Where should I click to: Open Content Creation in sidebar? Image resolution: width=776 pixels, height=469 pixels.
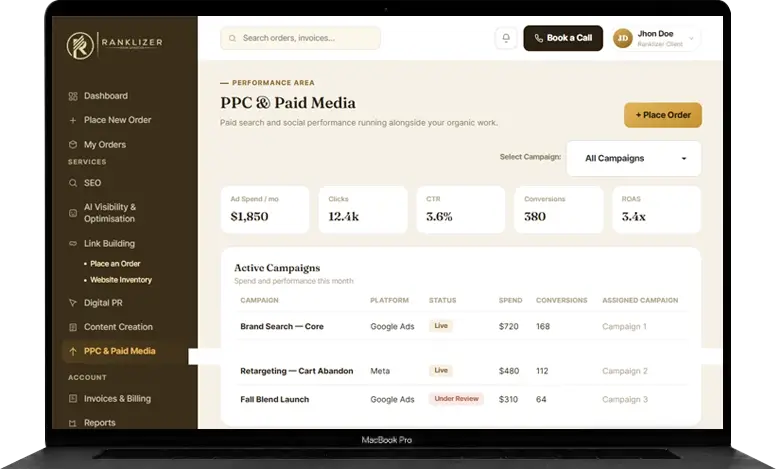point(118,327)
